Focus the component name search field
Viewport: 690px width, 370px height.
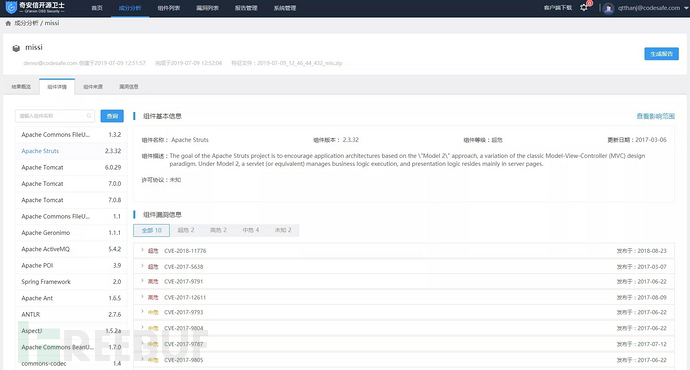55,116
